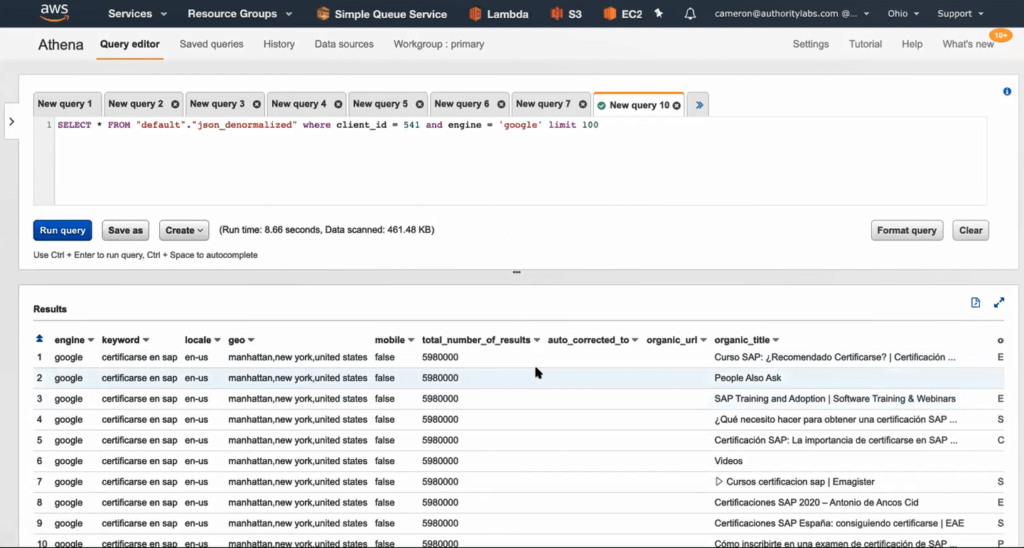The width and height of the screenshot is (1024, 548).
Task: Close the New query 3 tab
Action: coord(257,104)
